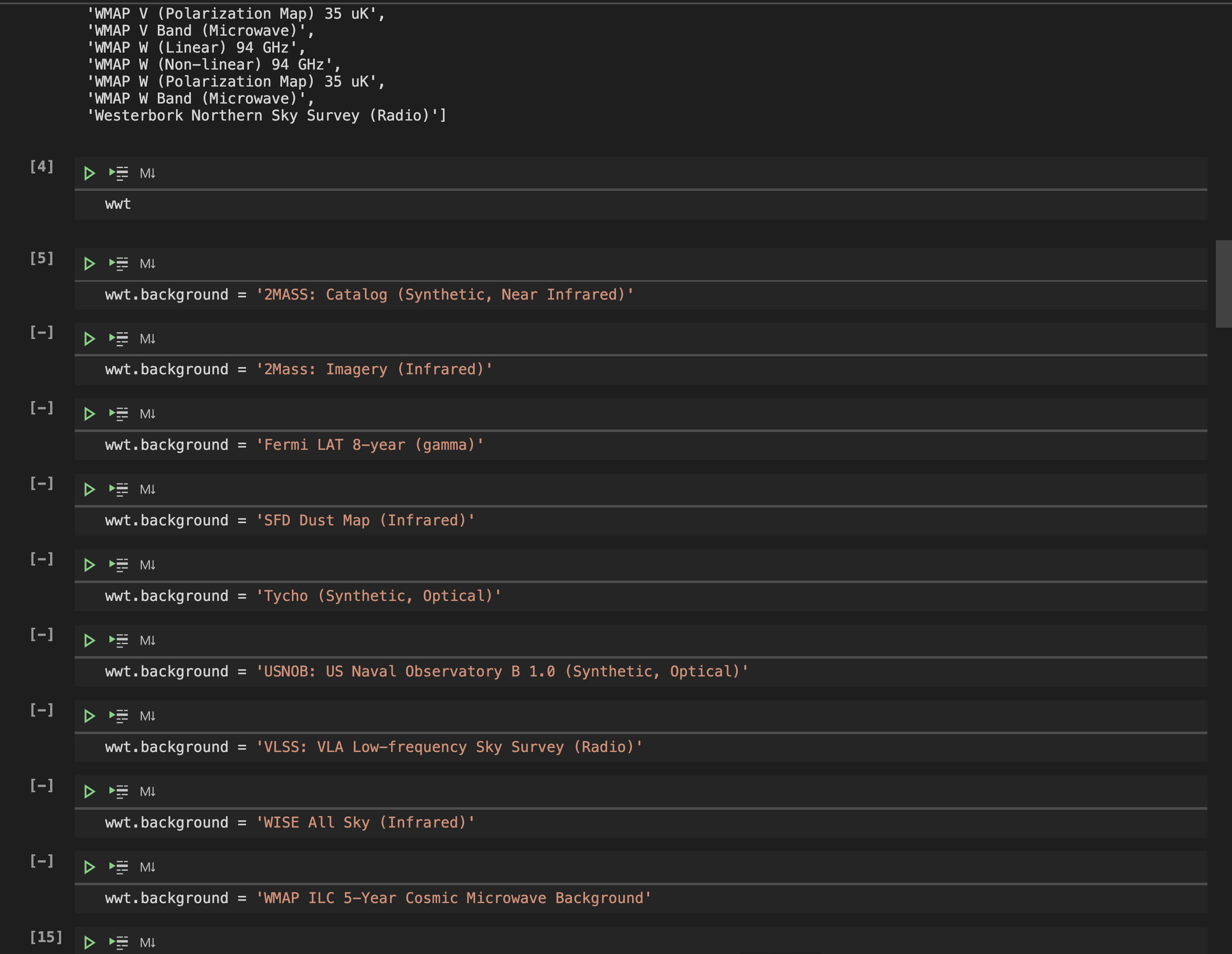Image resolution: width=1232 pixels, height=954 pixels.
Task: Run the cell containing "wwt"
Action: pyautogui.click(x=89, y=173)
